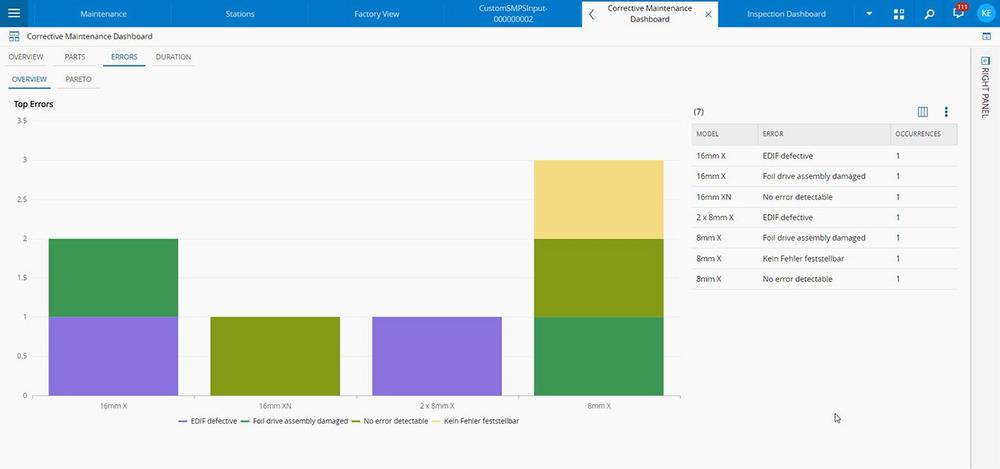1000x469 pixels.
Task: Click the dashboard icon beside the page title
Action: click(x=14, y=36)
